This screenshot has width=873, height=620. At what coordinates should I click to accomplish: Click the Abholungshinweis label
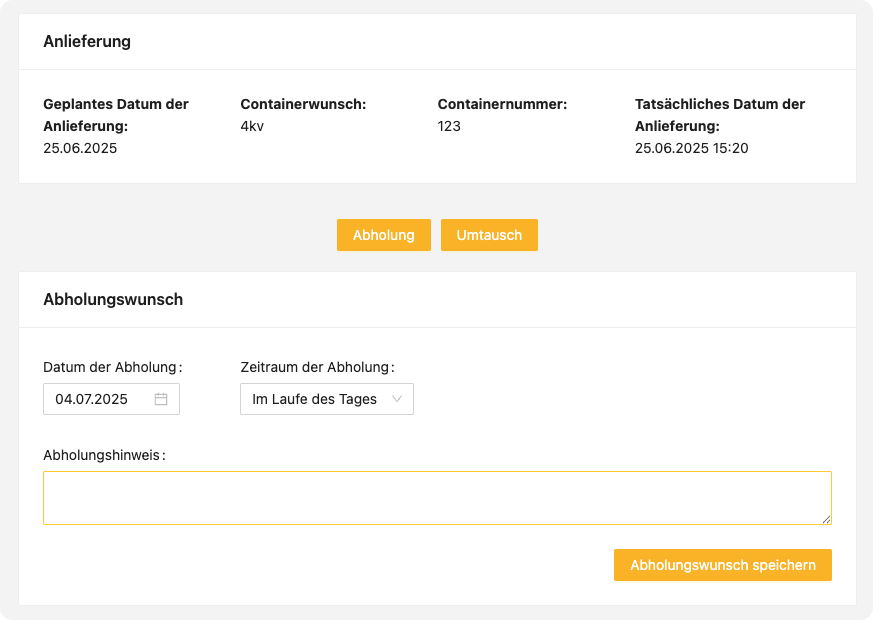coord(104,455)
